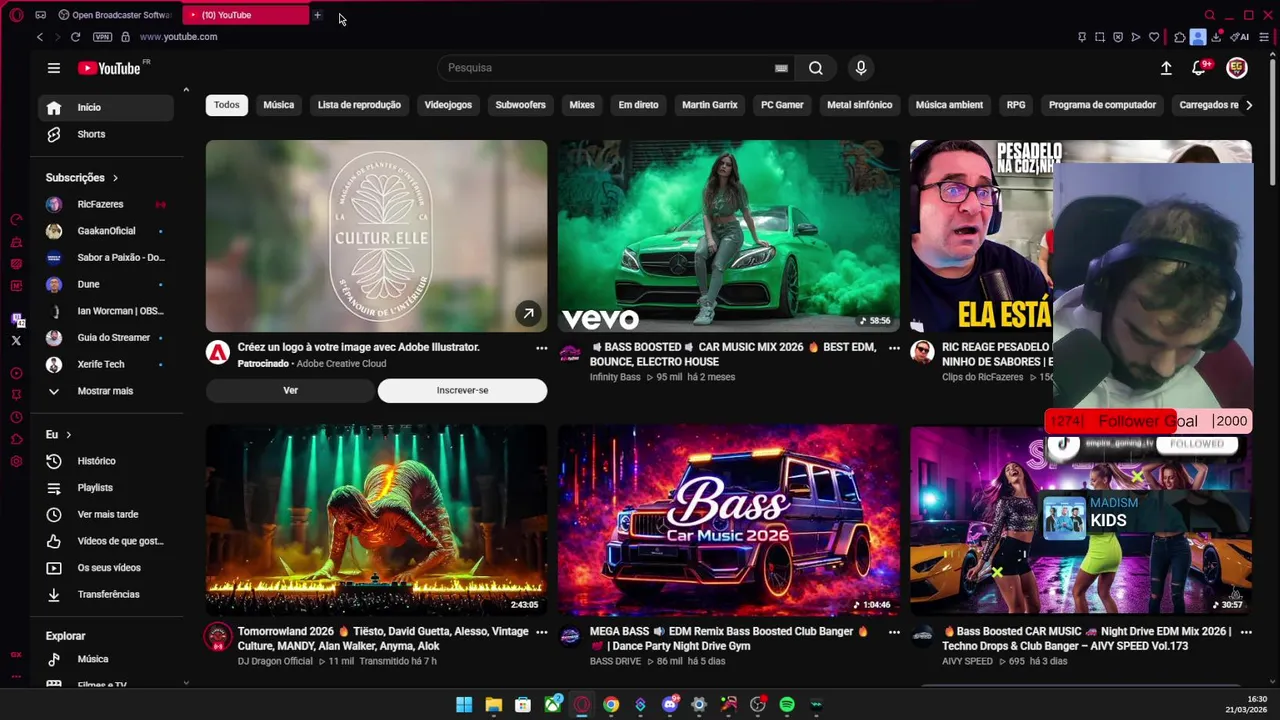Viewport: 1280px width, 720px height.
Task: Open Discord from the taskbar
Action: pos(670,705)
